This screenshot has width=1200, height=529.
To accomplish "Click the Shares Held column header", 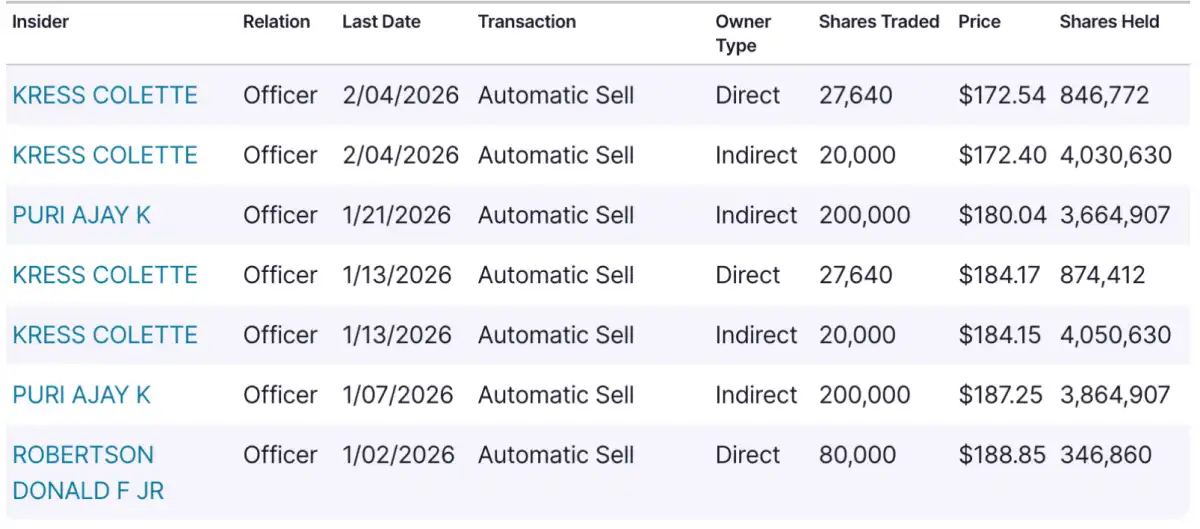I will (x=1109, y=22).
